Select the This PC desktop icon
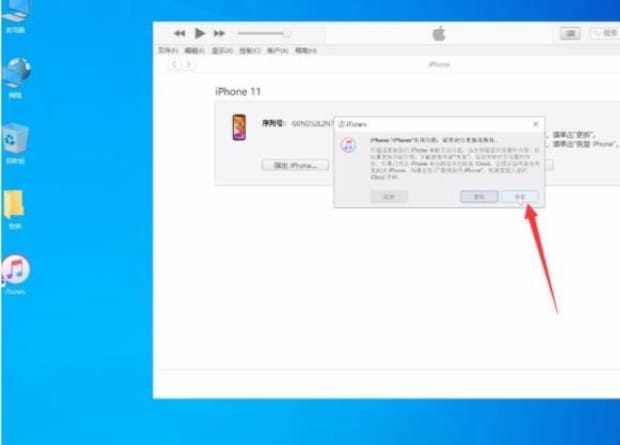Image resolution: width=620 pixels, height=445 pixels. (x=16, y=16)
